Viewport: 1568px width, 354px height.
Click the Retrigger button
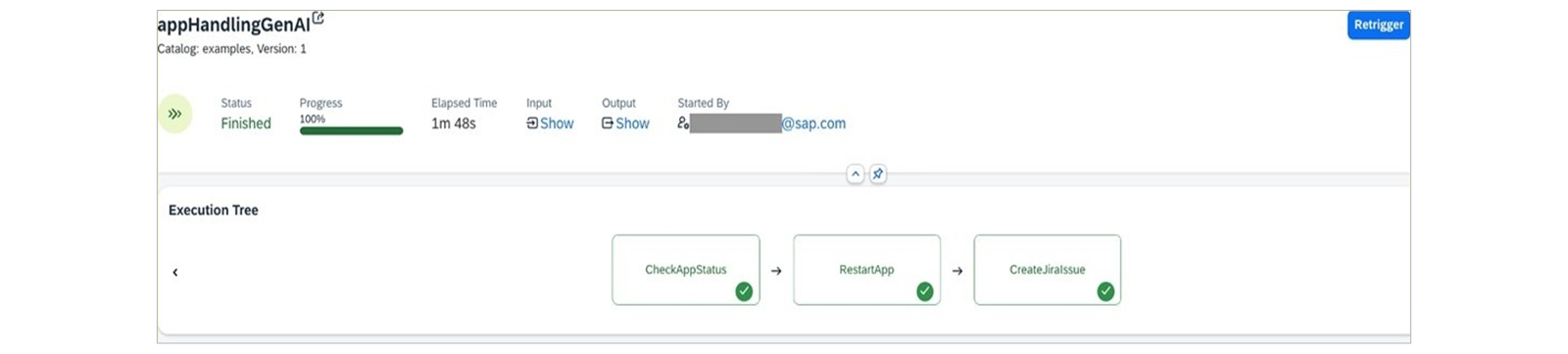(1378, 25)
